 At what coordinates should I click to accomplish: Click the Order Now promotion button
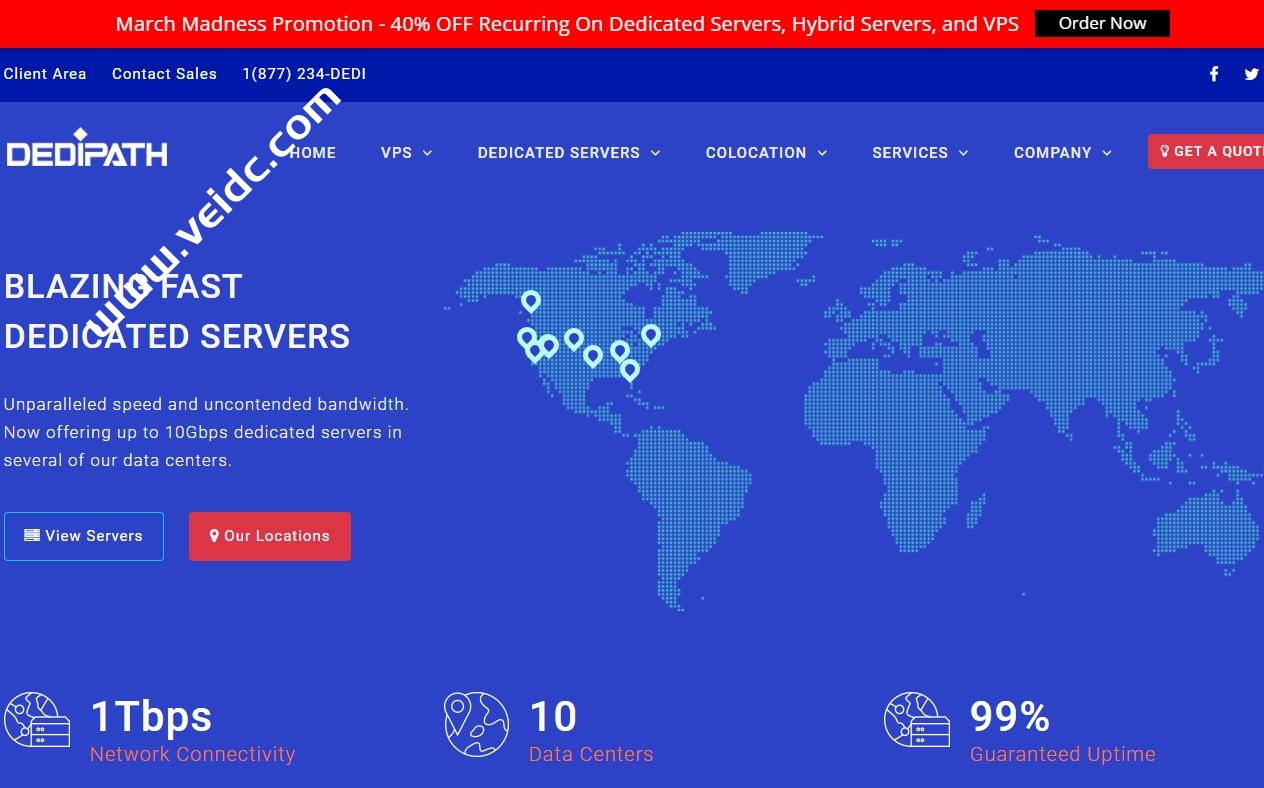[x=1102, y=23]
